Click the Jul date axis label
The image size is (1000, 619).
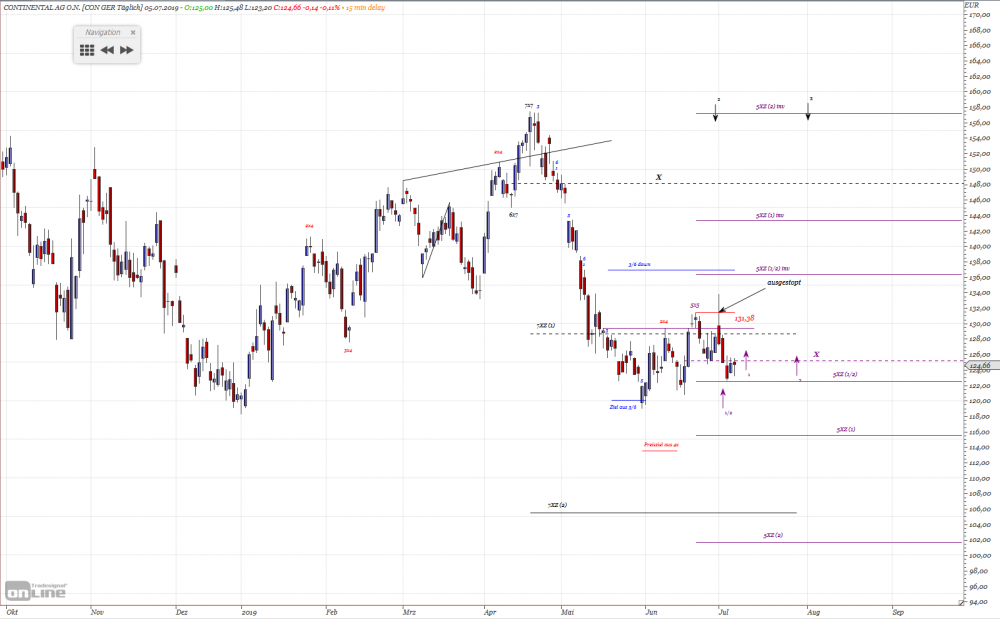click(x=724, y=612)
